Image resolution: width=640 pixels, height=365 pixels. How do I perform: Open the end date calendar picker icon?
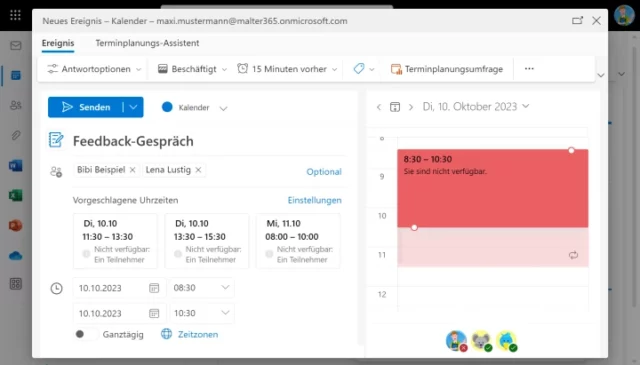154,314
